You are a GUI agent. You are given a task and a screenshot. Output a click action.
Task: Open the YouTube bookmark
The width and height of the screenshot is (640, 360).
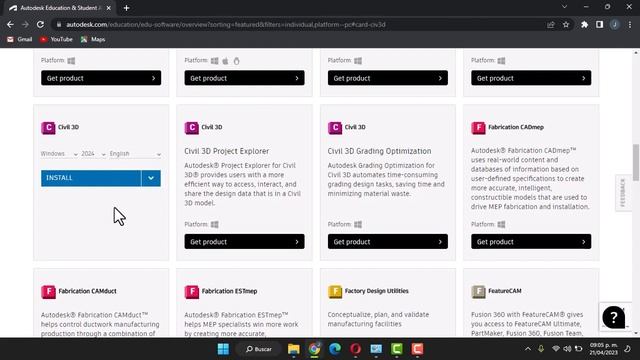tap(56, 39)
